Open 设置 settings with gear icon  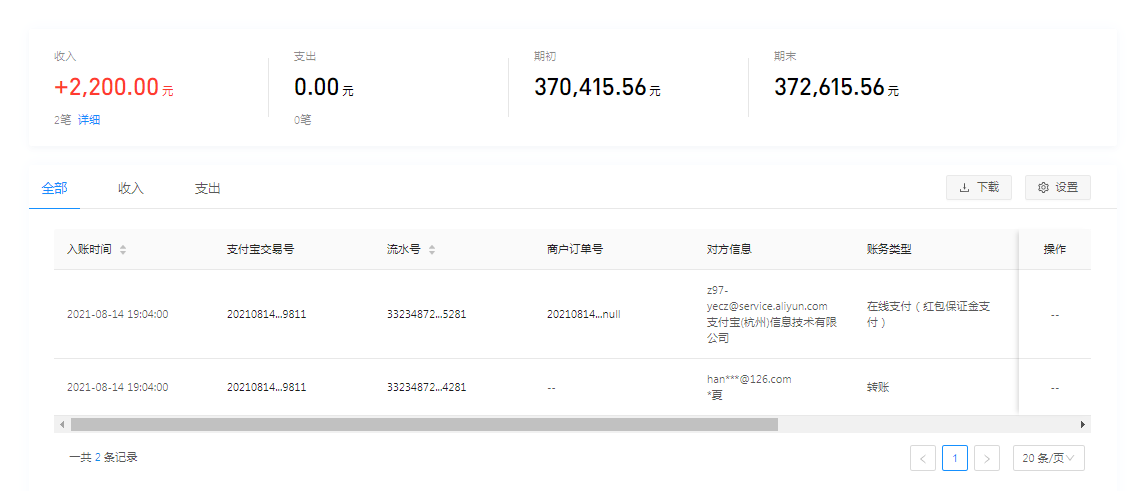click(1057, 187)
